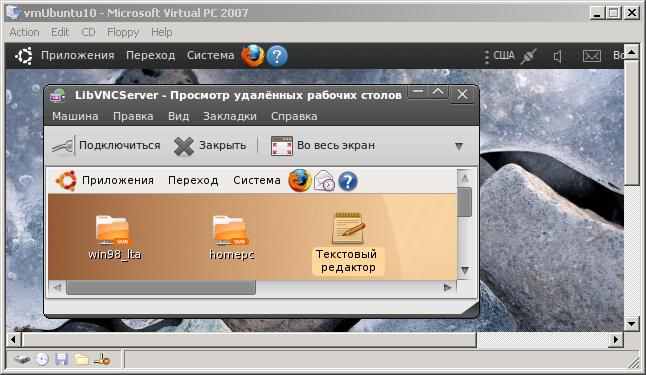Image resolution: width=646 pixels, height=375 pixels.
Task: Open Система in the dark top panel
Action: (x=210, y=55)
